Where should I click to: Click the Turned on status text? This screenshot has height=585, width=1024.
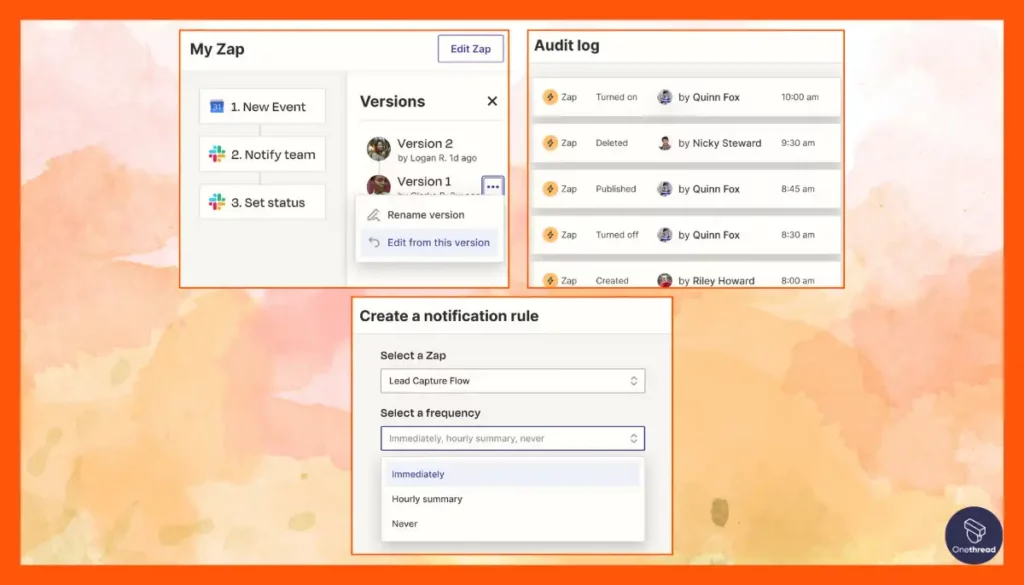point(616,97)
